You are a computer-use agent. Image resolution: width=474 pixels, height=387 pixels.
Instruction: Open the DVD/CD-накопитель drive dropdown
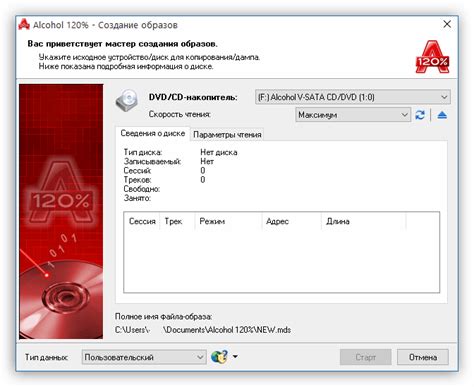click(353, 97)
